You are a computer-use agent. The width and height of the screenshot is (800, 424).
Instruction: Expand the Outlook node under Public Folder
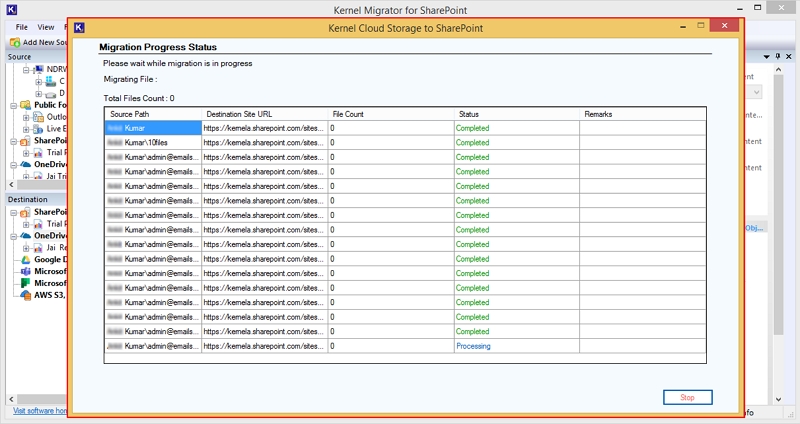pos(26,117)
